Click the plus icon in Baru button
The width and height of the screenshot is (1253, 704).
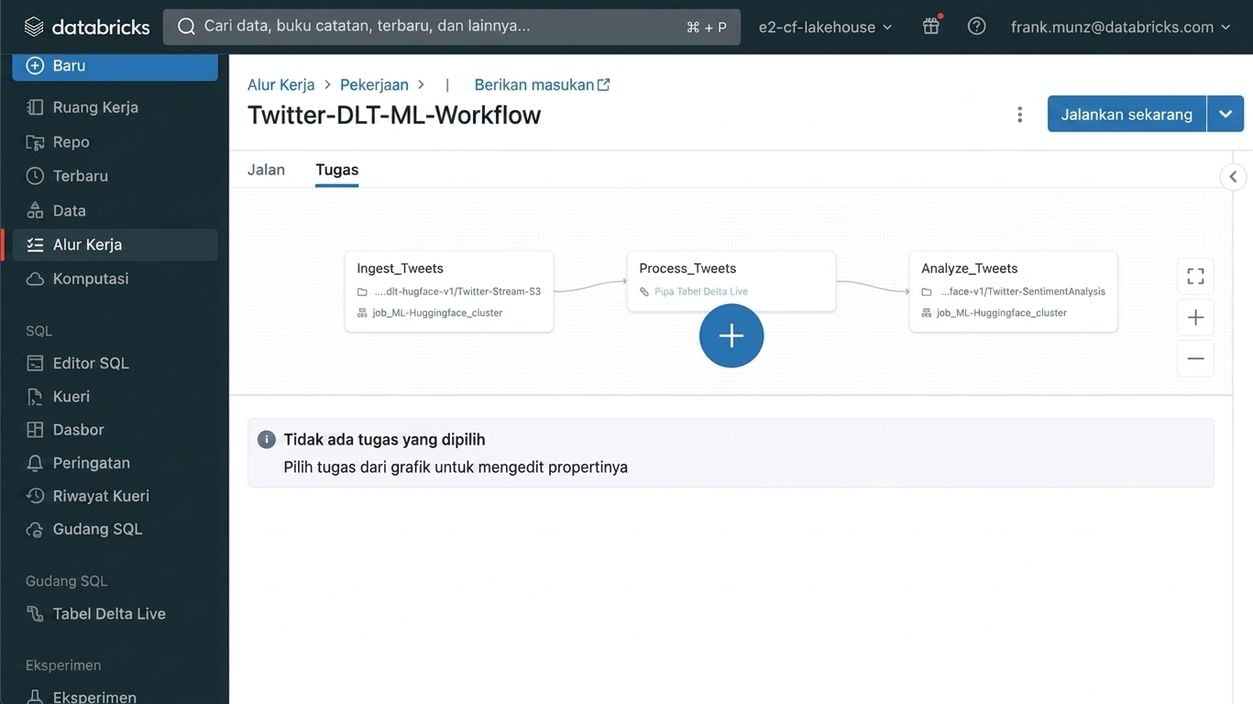click(x=35, y=65)
